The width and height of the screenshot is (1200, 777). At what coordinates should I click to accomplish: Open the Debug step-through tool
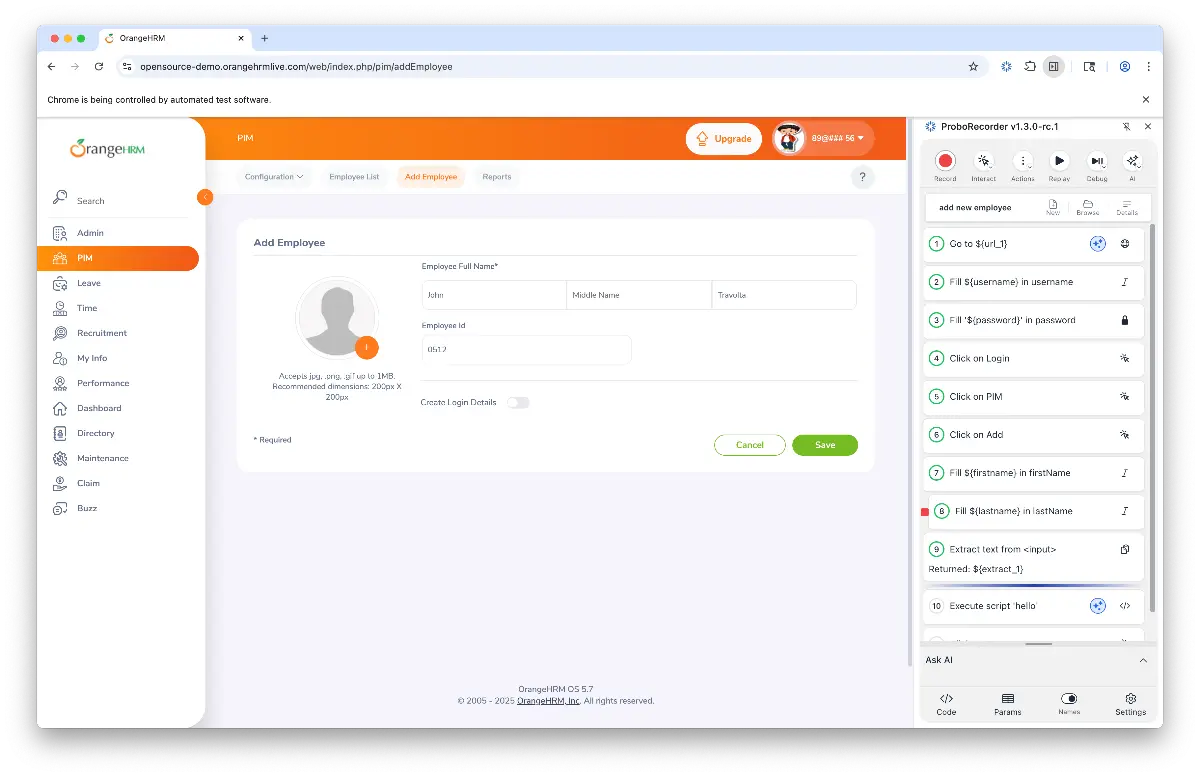1096,161
